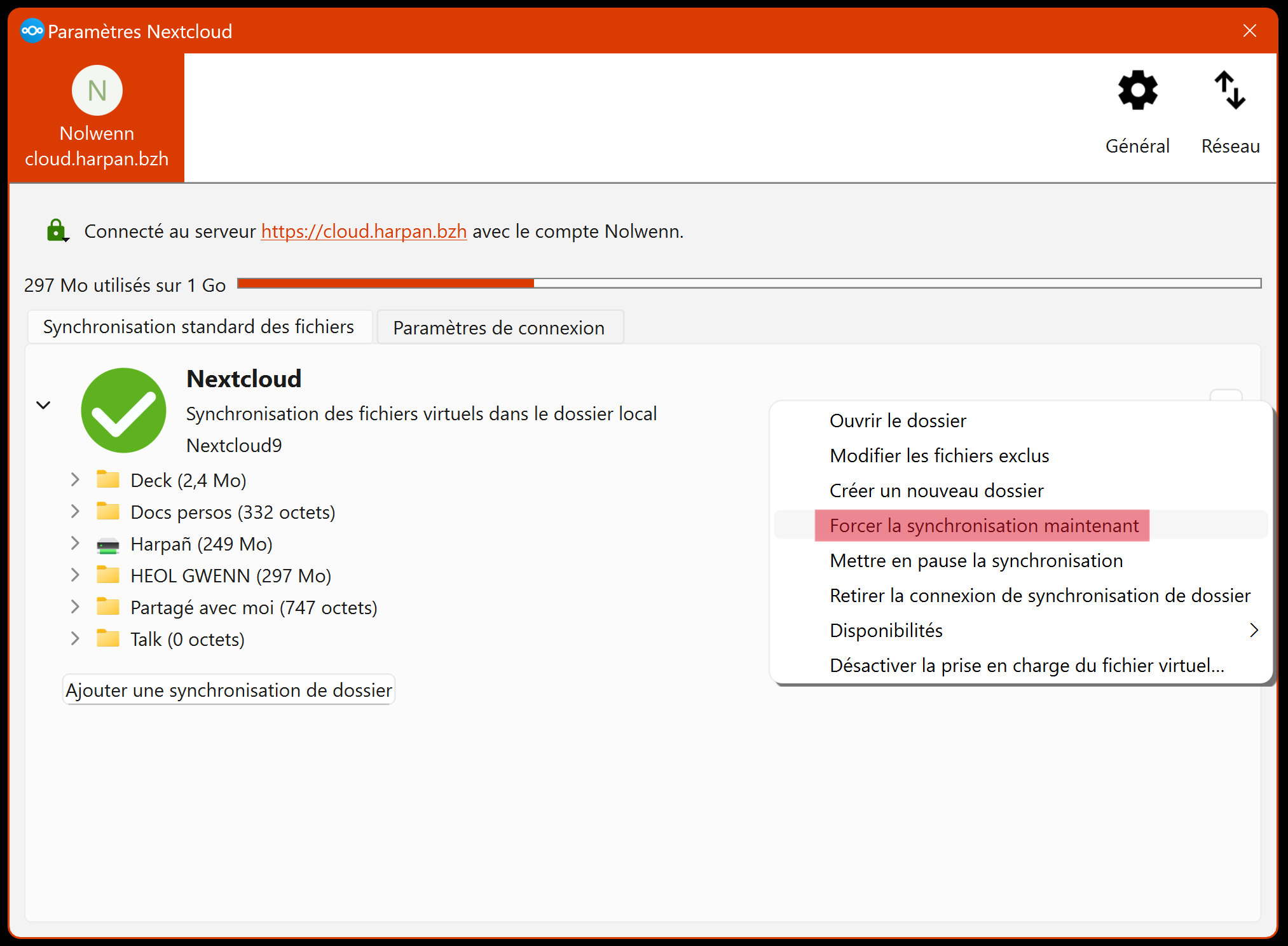Click the Nextcloud logo in title bar
This screenshot has height=946, width=1288.
(x=32, y=31)
